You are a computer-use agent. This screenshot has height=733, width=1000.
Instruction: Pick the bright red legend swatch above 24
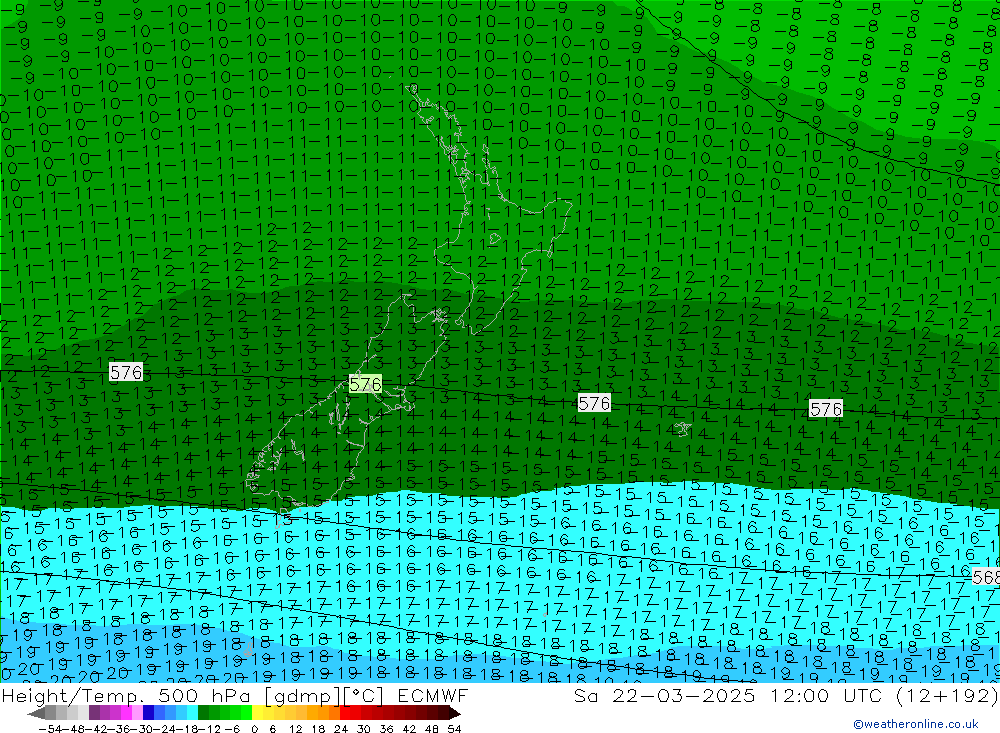345,713
